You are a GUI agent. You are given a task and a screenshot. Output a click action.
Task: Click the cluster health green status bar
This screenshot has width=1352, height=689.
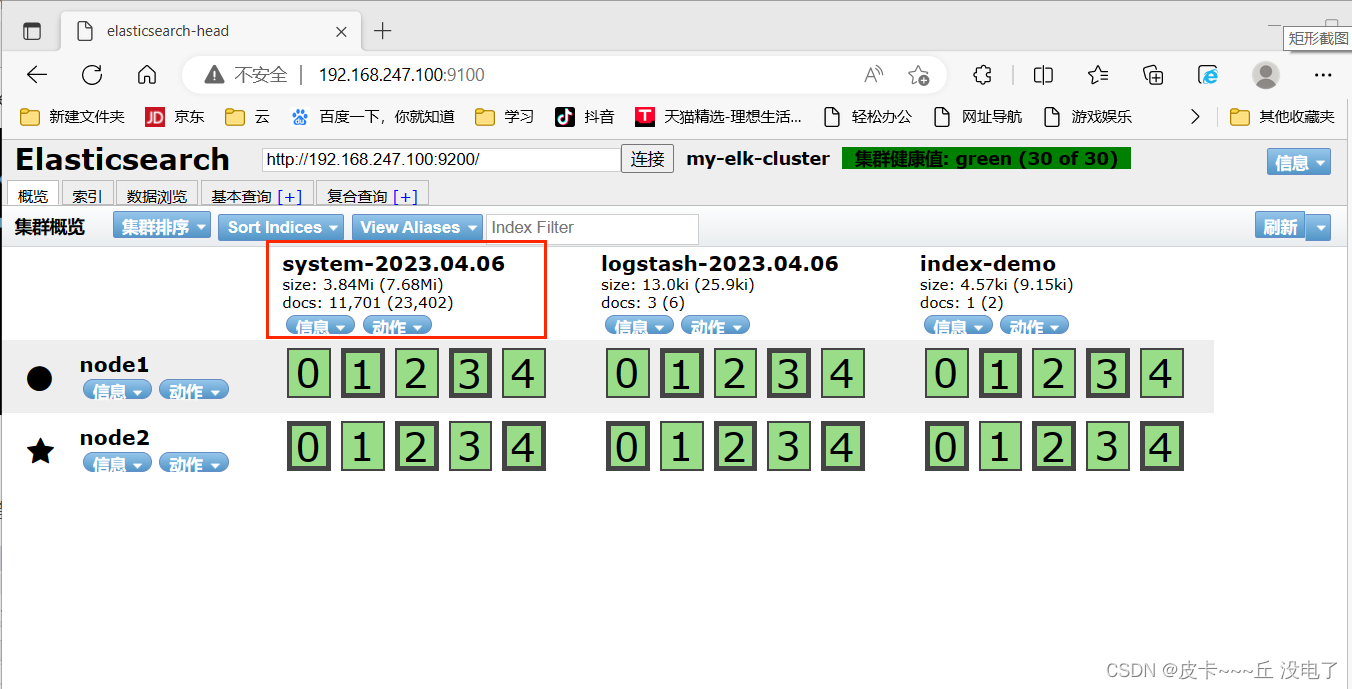tap(986, 159)
